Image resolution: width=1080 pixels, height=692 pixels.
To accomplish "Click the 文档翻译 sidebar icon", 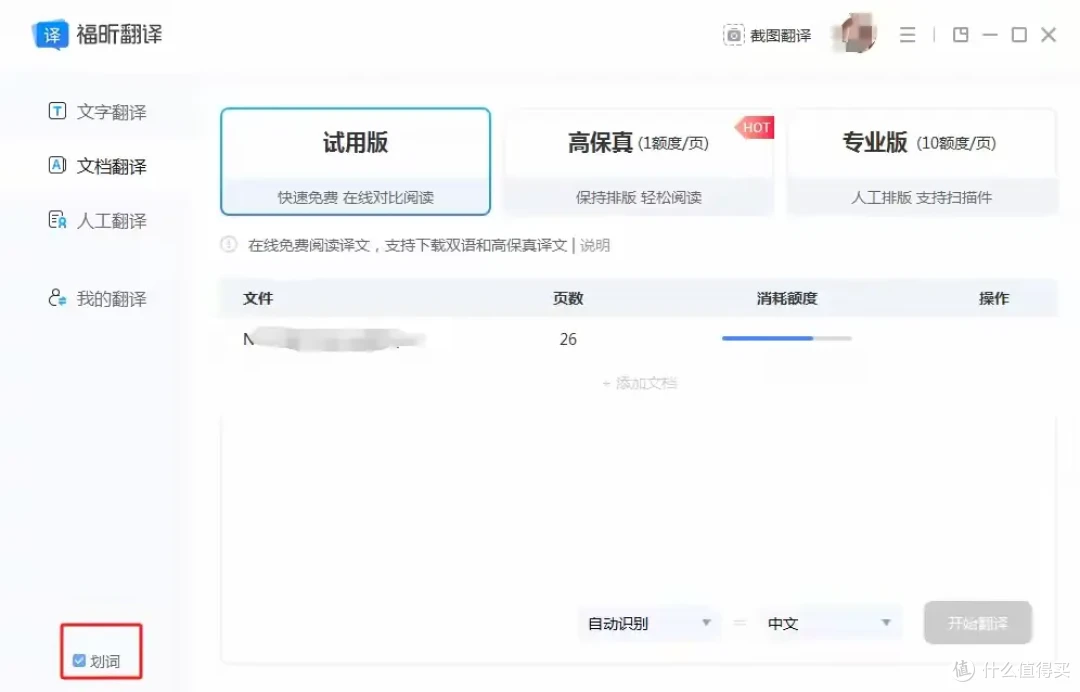I will (57, 165).
